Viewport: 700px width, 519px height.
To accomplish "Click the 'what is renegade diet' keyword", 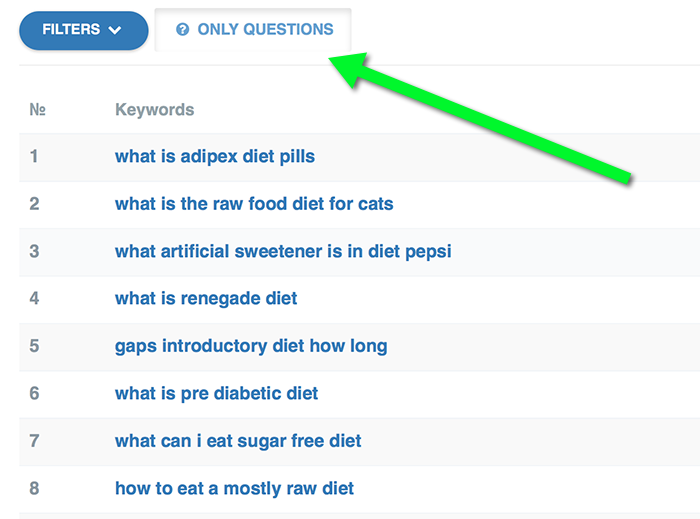I will [x=206, y=298].
